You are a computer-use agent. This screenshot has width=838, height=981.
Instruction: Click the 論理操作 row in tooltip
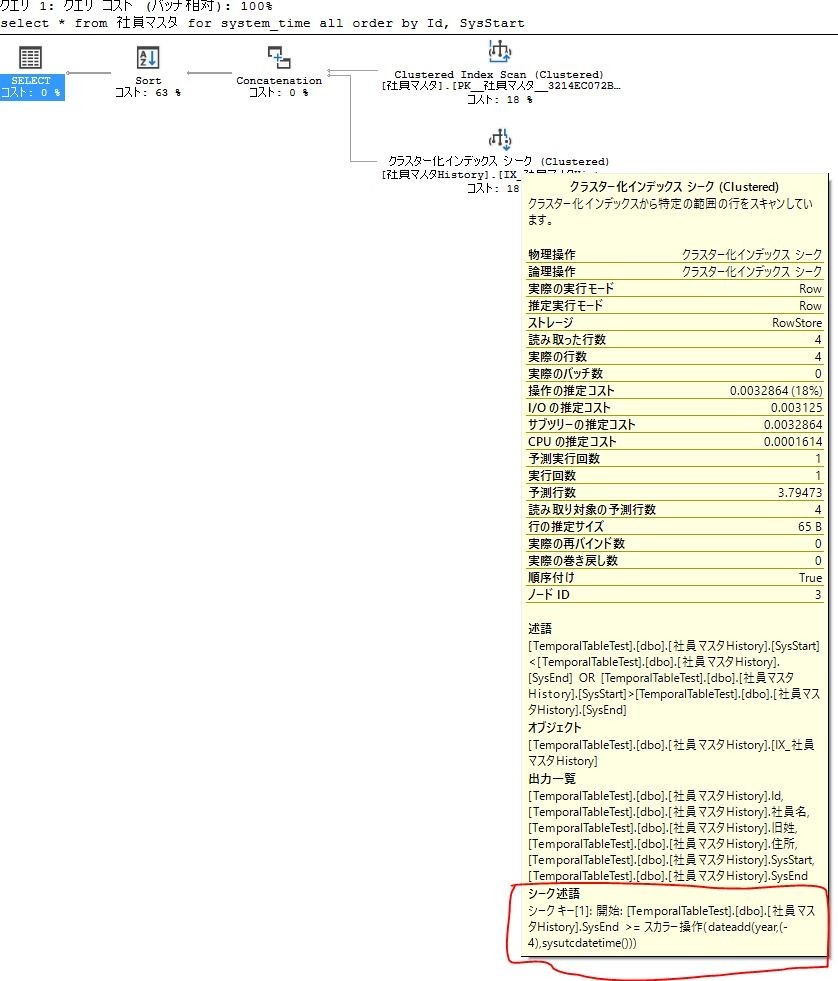click(x=675, y=272)
